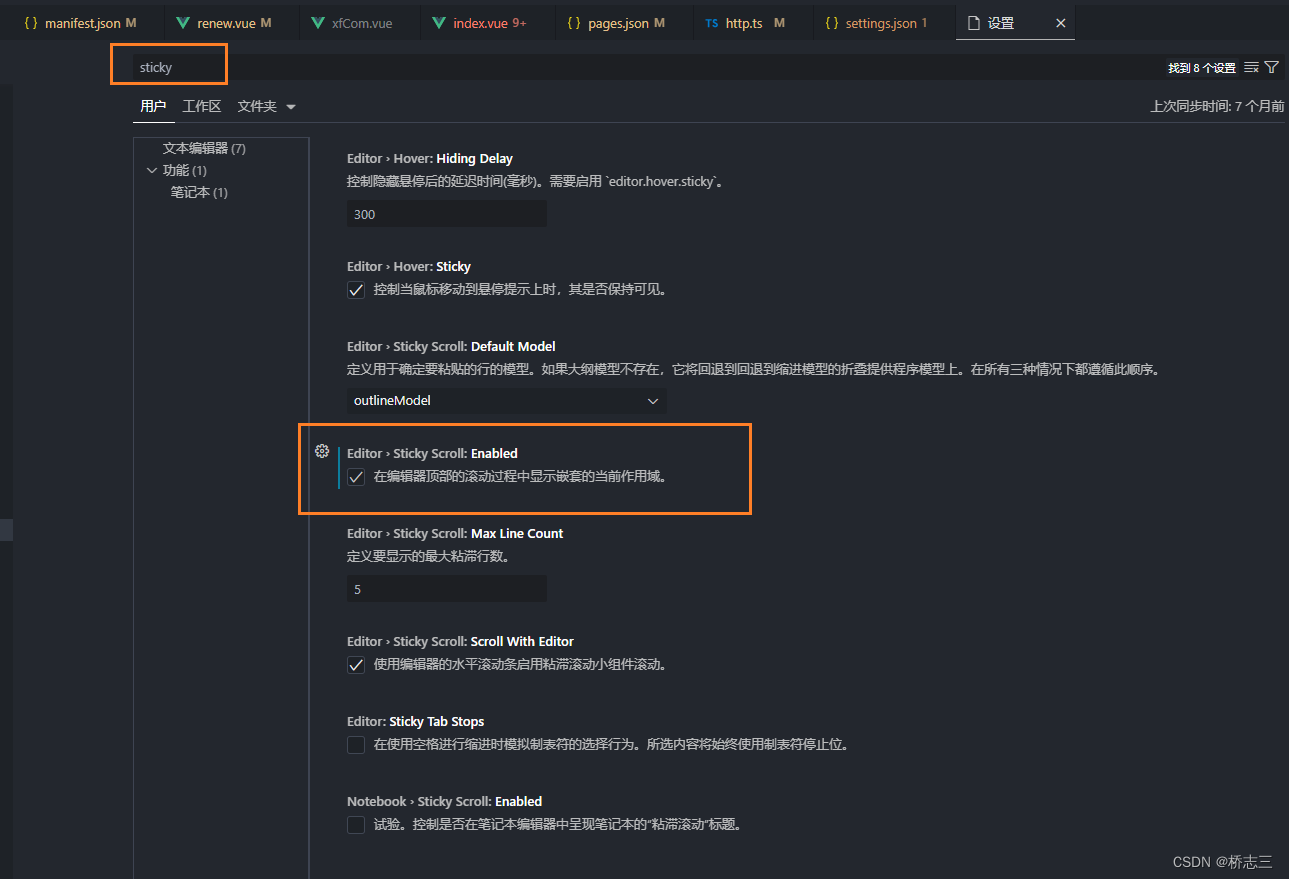Uncheck Sticky Scroll Enabled
The height and width of the screenshot is (879, 1289).
356,477
